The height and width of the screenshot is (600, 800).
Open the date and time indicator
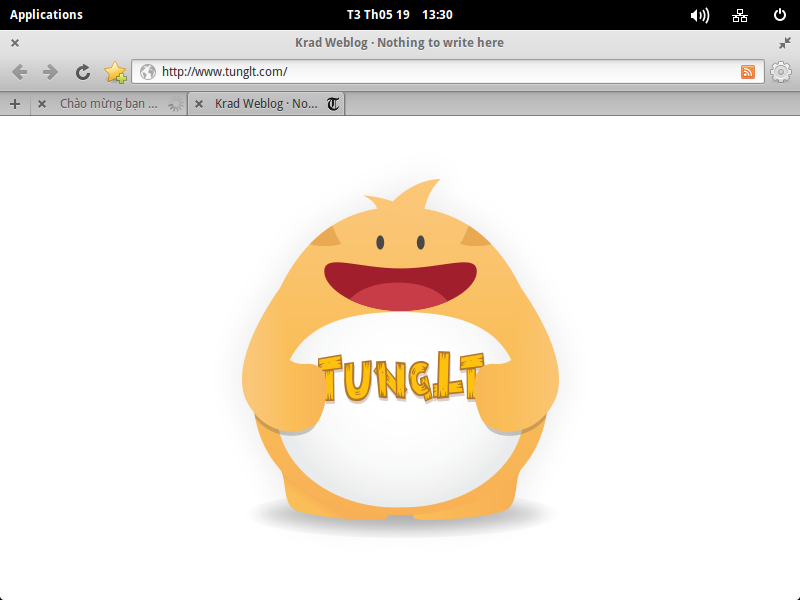tap(399, 15)
